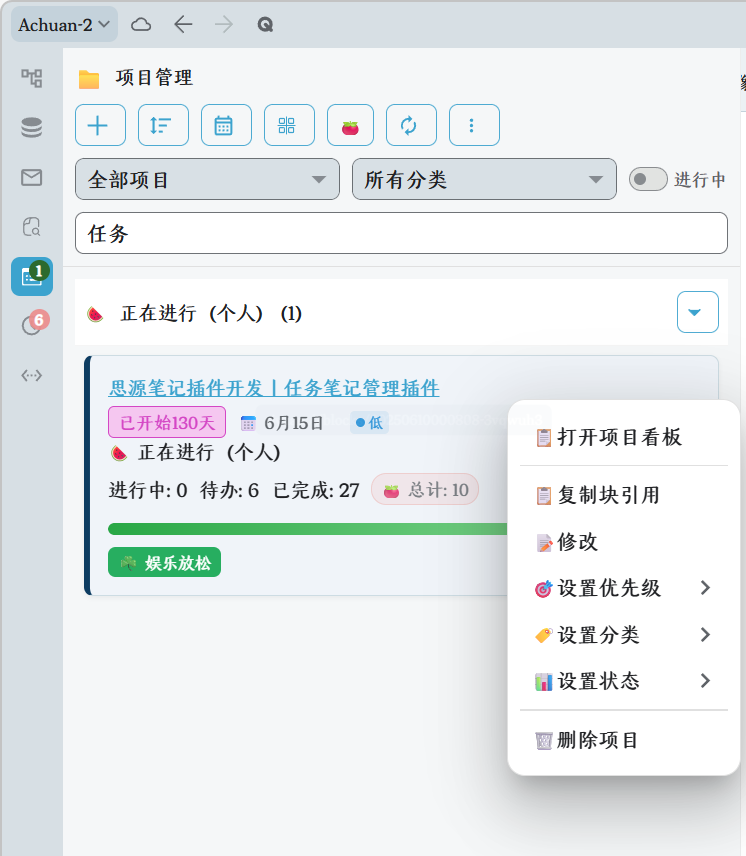Expand the 设置优先级 submenu

coord(622,588)
